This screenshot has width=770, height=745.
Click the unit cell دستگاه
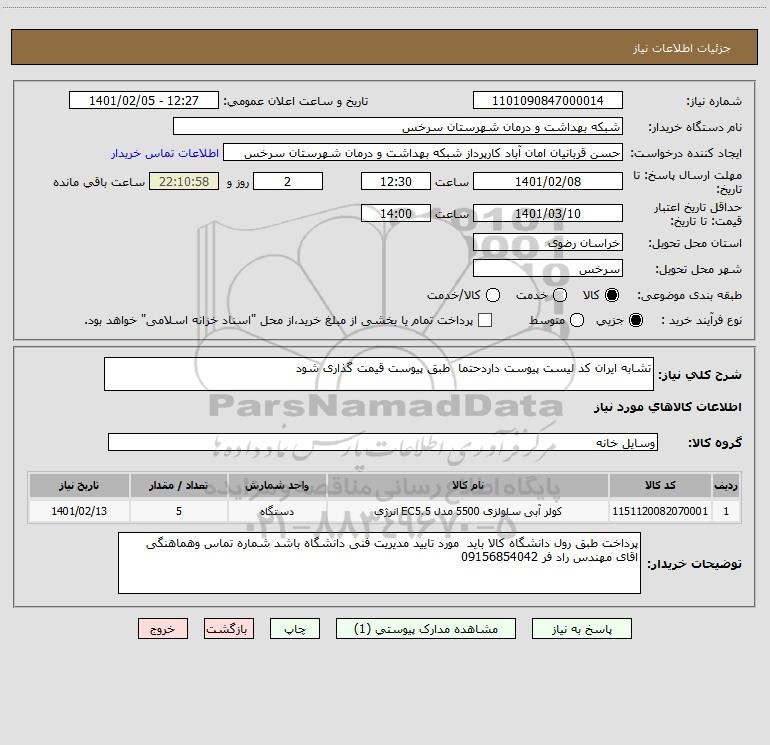[x=277, y=511]
